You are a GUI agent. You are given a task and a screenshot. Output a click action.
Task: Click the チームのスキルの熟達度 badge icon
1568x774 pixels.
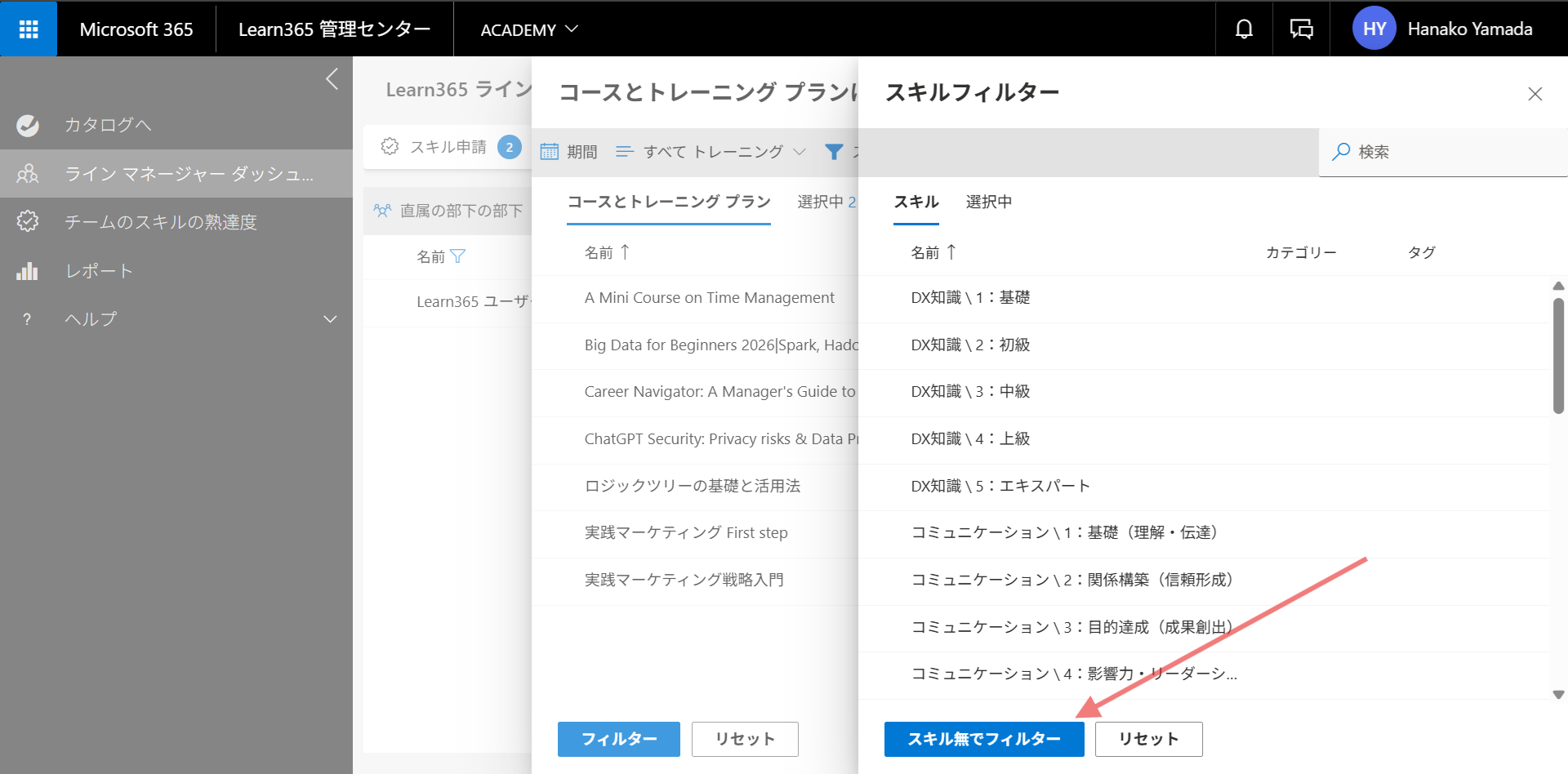pos(28,221)
